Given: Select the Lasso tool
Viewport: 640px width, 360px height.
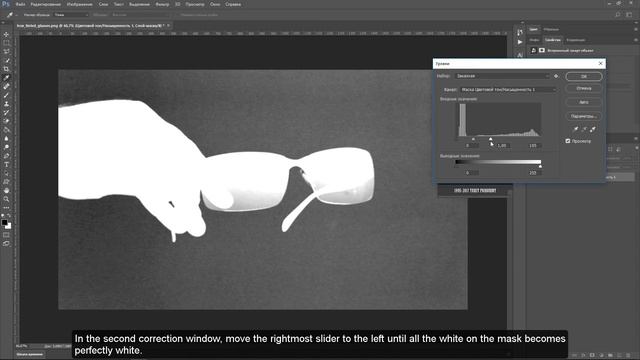Looking at the screenshot, I should click(x=6, y=51).
